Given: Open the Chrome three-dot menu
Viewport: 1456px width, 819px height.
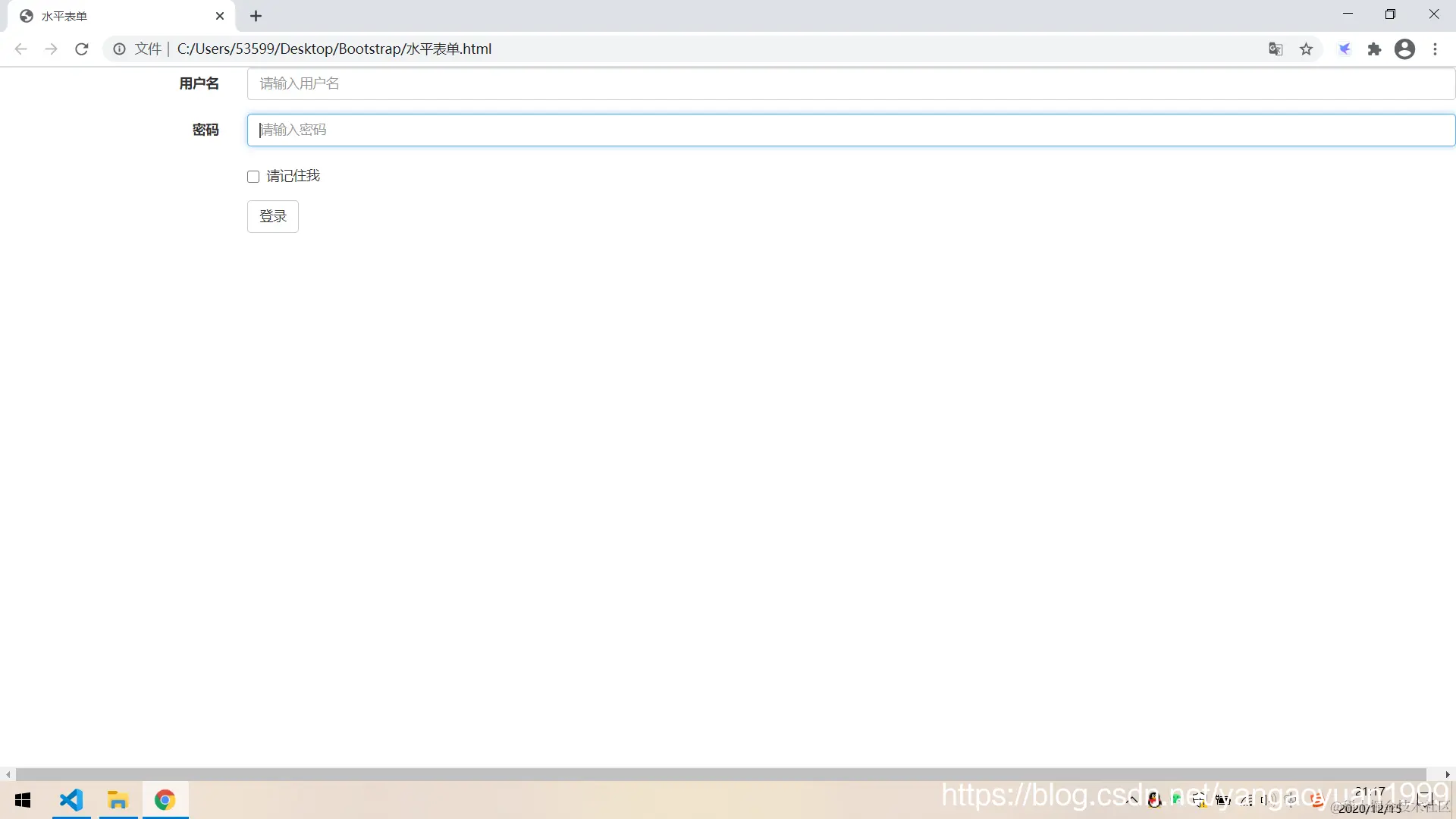Looking at the screenshot, I should pyautogui.click(x=1435, y=49).
